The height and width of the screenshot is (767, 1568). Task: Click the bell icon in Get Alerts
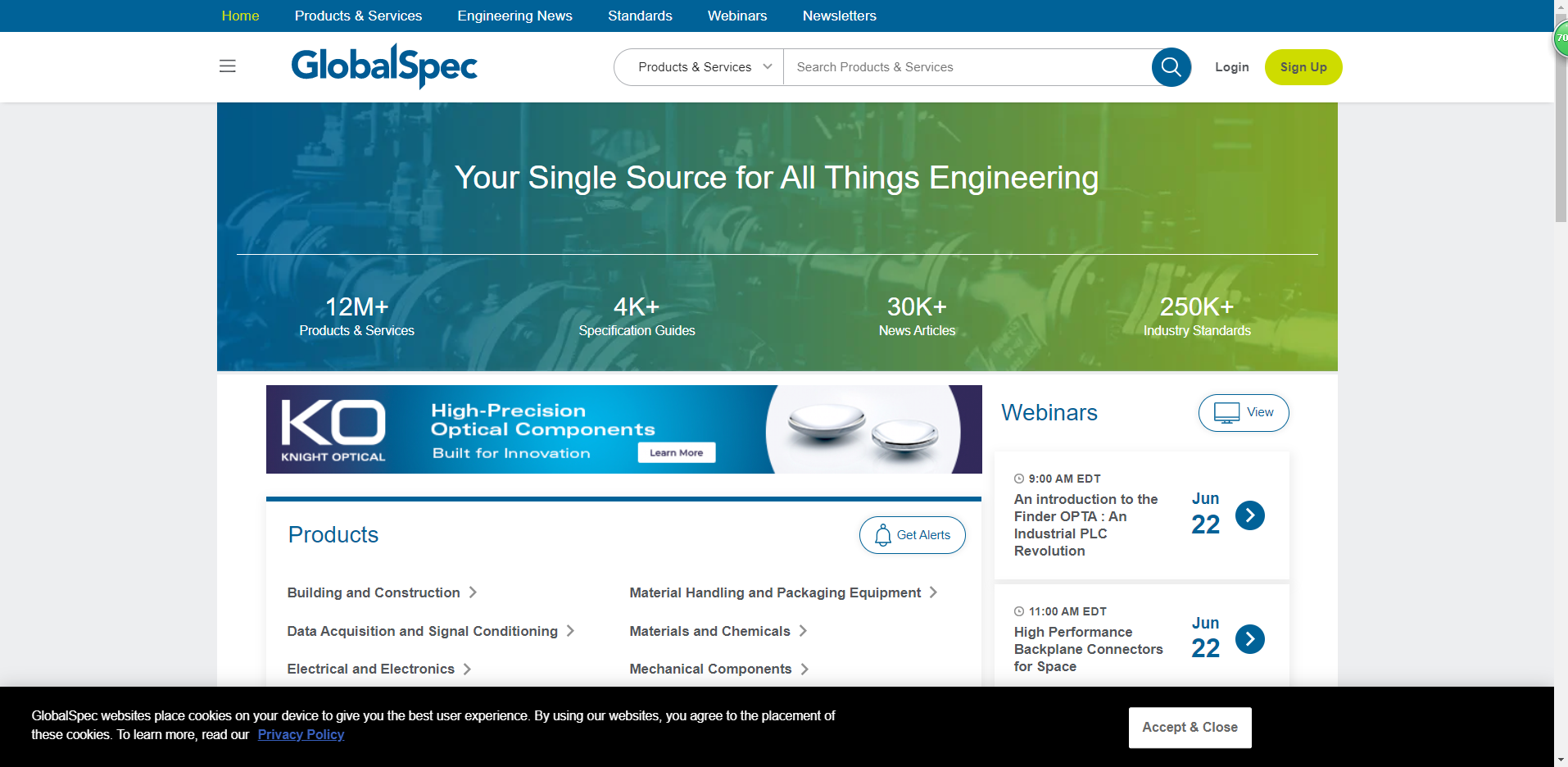tap(883, 535)
